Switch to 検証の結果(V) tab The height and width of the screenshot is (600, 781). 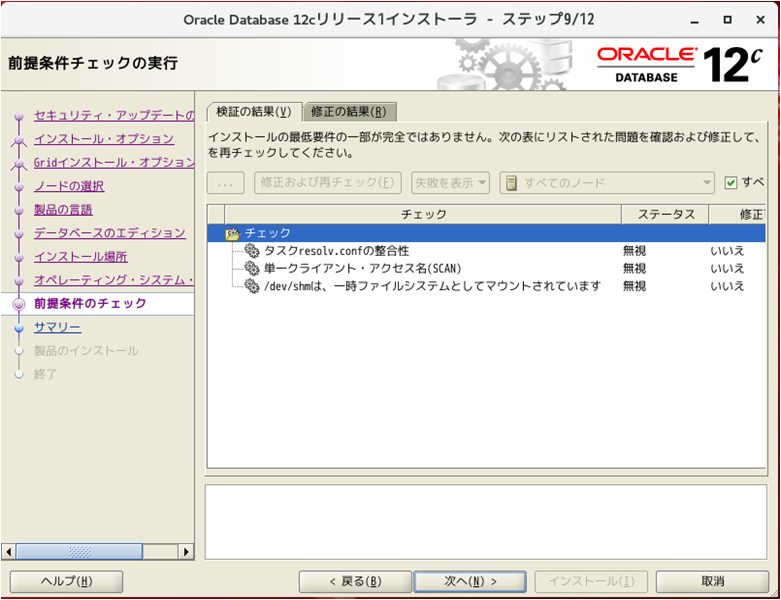click(254, 112)
